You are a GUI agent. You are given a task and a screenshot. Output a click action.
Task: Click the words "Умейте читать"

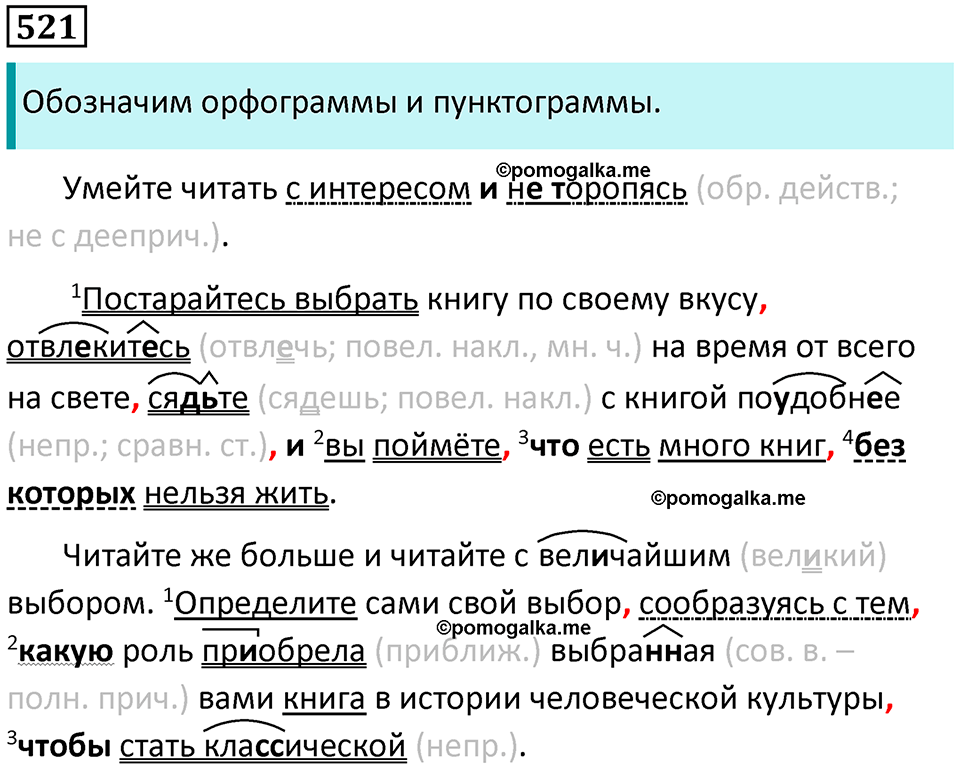click(x=170, y=189)
